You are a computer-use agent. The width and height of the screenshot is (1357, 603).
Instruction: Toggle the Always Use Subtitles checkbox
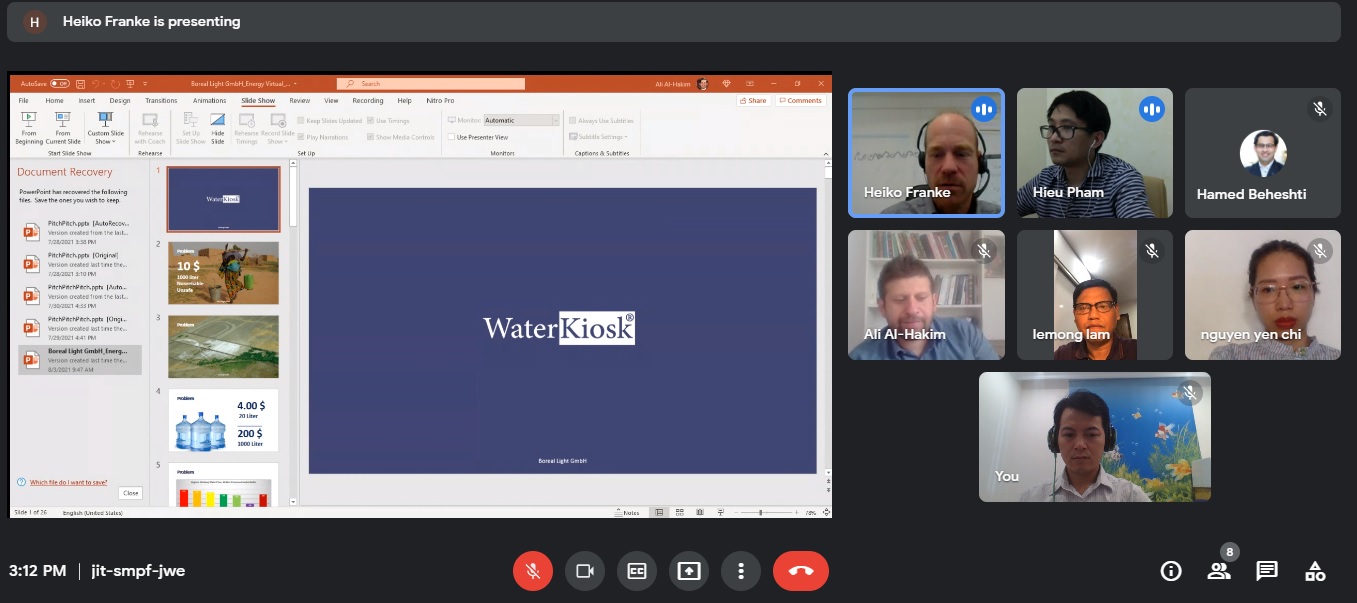point(573,120)
